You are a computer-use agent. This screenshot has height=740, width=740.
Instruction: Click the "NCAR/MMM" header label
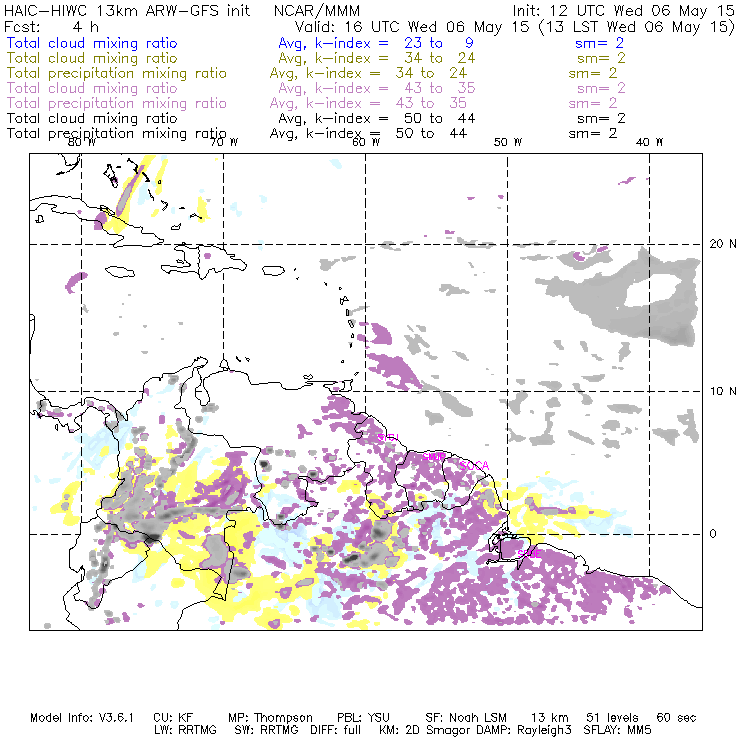point(317,11)
